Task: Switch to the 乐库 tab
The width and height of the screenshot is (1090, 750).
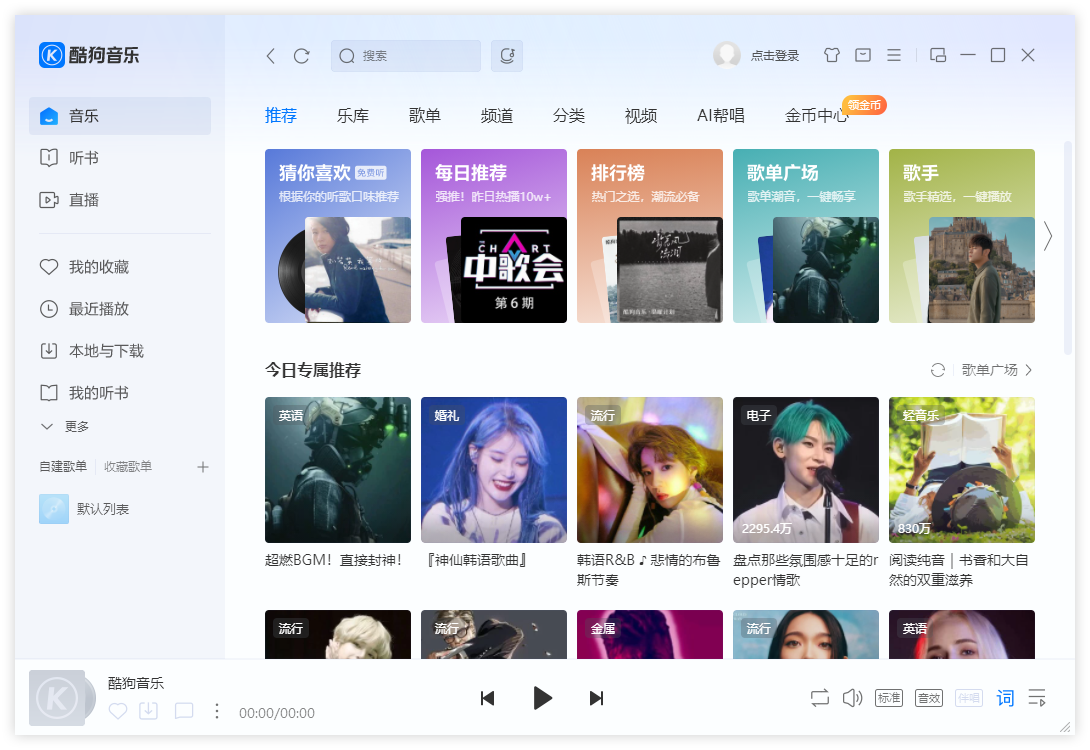Action: 353,115
